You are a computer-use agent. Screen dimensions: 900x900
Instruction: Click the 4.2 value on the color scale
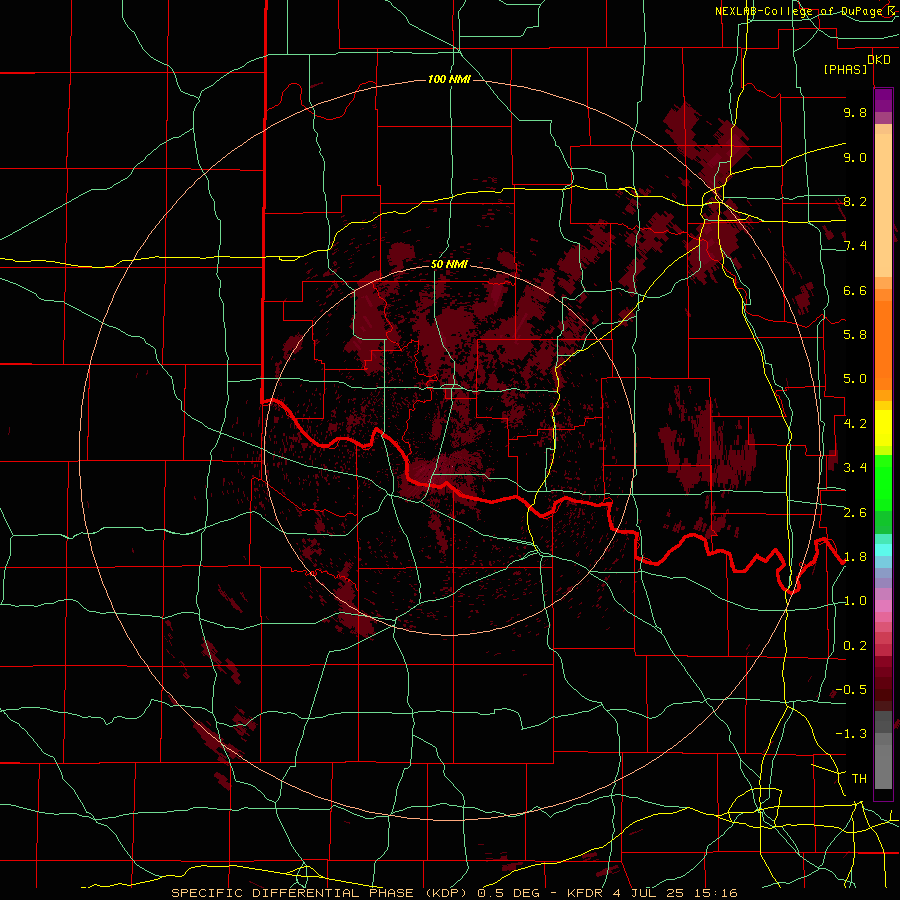point(855,424)
